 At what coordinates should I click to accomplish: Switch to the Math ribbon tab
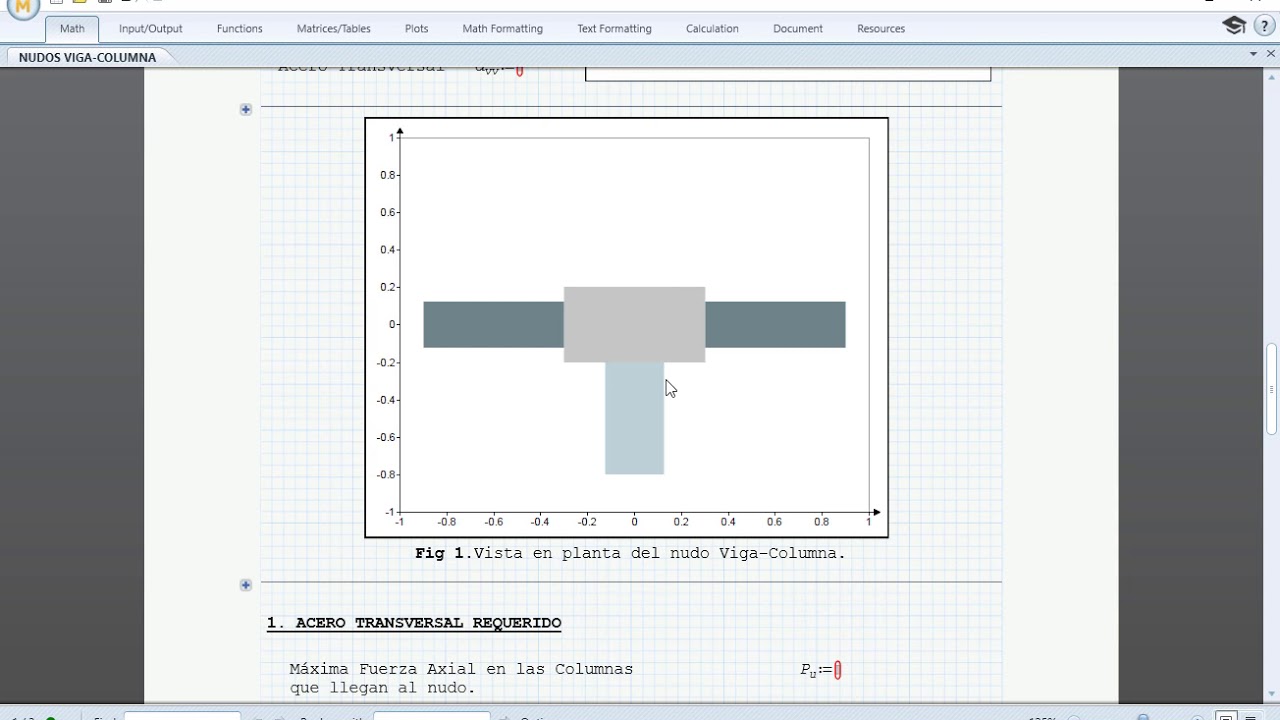point(72,29)
